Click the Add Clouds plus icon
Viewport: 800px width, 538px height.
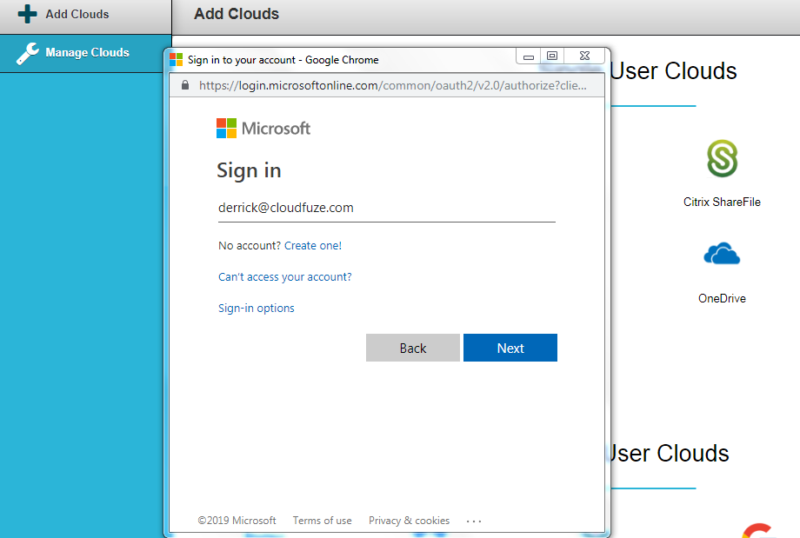[27, 14]
